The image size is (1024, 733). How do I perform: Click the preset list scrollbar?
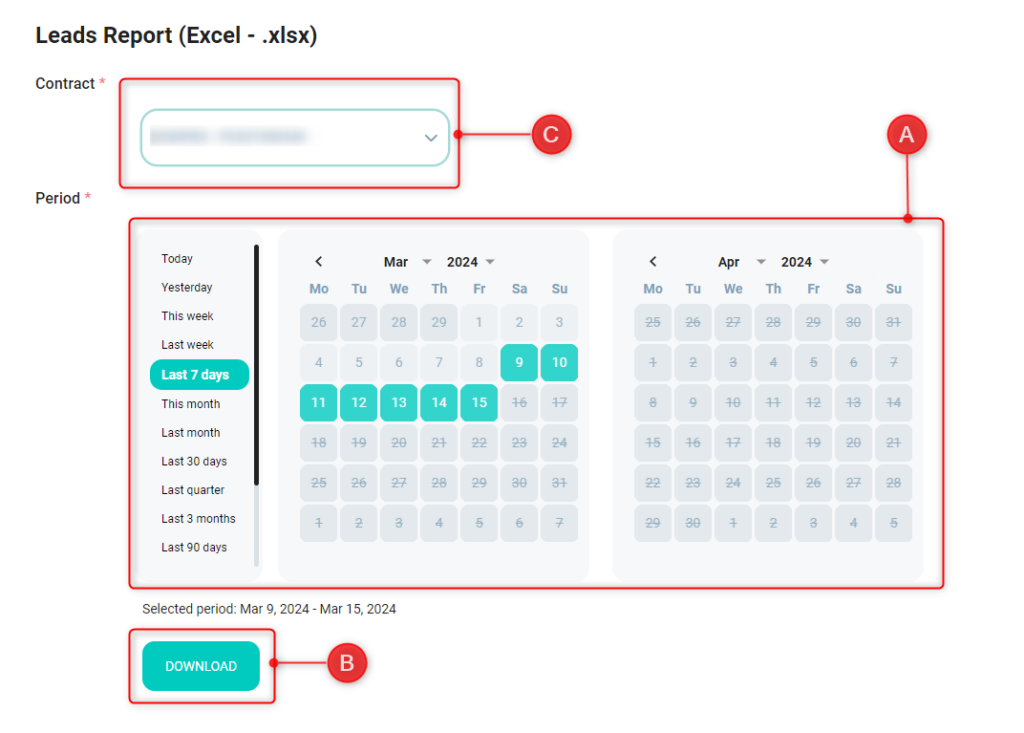click(256, 400)
